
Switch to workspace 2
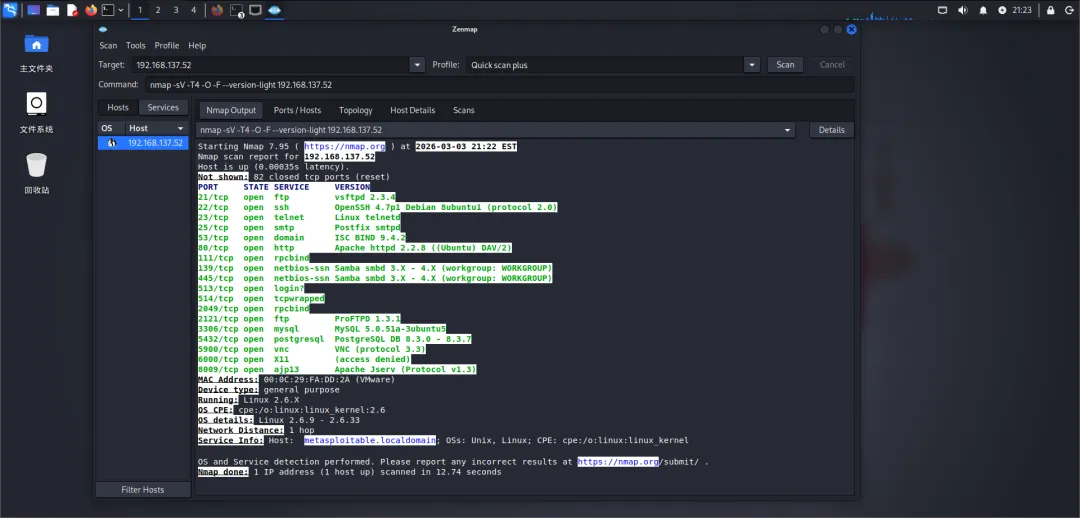coord(158,10)
